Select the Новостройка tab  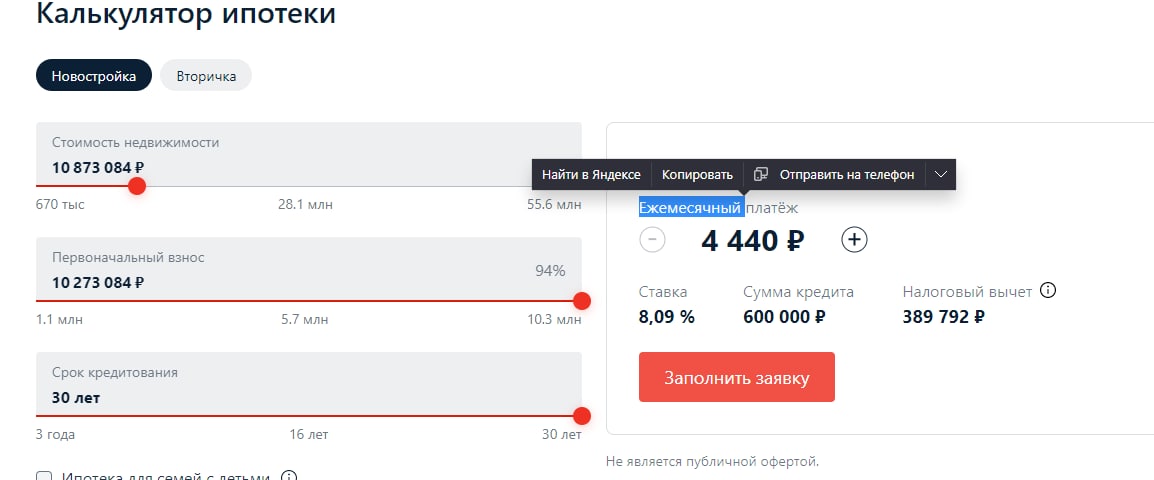click(x=93, y=76)
